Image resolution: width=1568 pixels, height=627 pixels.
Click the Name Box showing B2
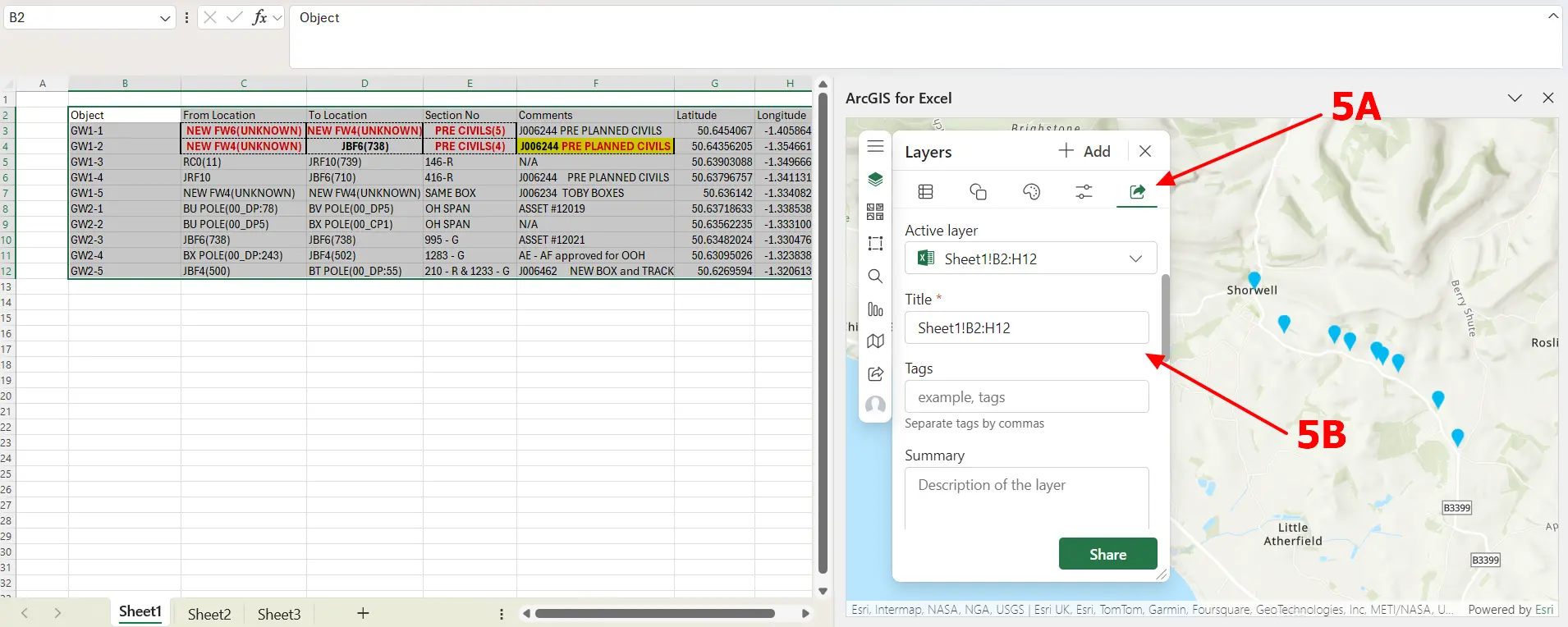coord(80,17)
